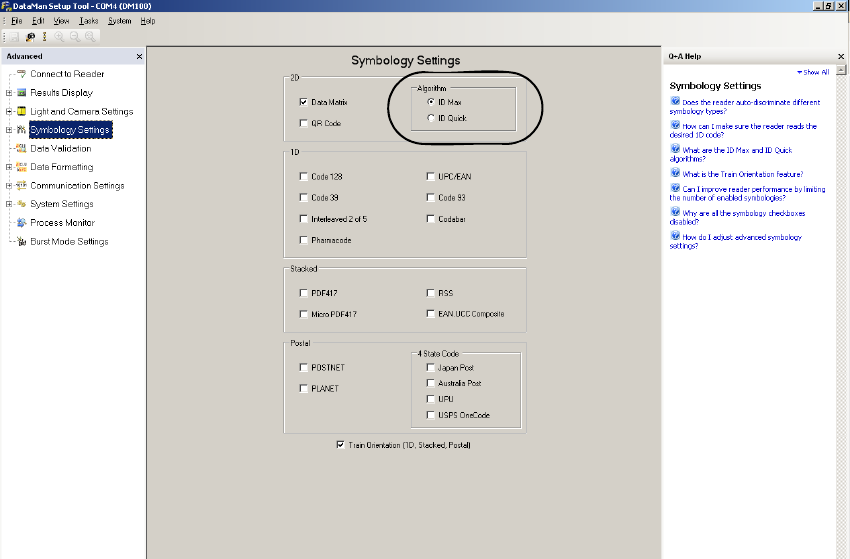Viewport: 850px width, 559px height.
Task: Open help link about auto-discriminating symbology types
Action: coord(745,106)
